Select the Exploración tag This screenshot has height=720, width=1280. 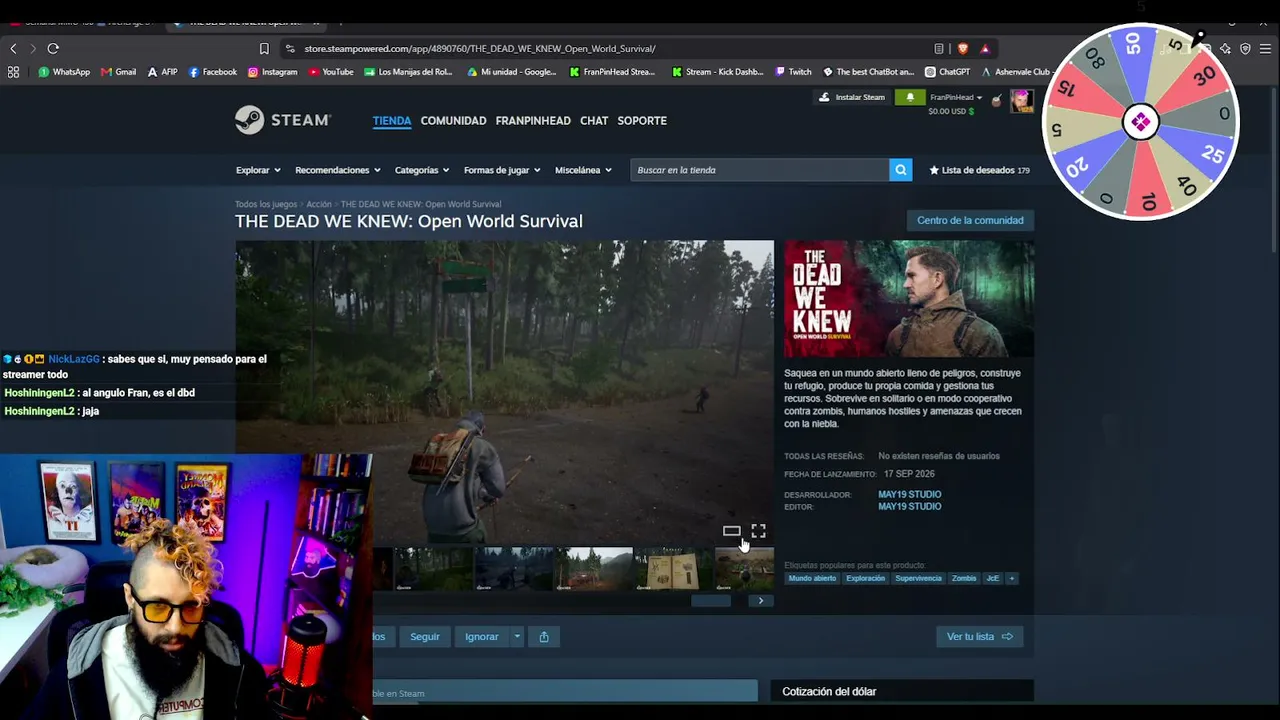(x=865, y=578)
